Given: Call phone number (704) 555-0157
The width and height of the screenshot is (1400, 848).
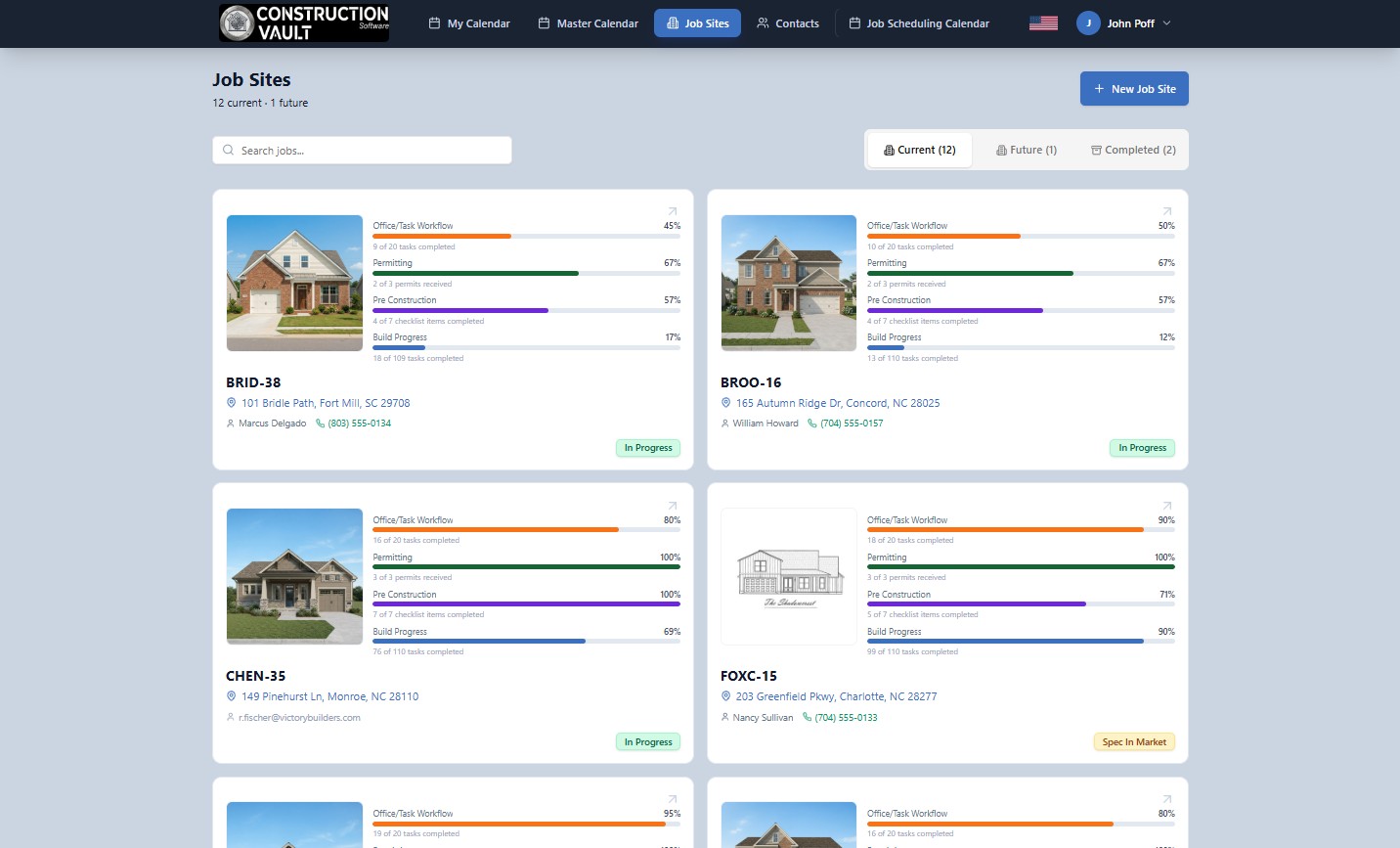Looking at the screenshot, I should [x=852, y=424].
